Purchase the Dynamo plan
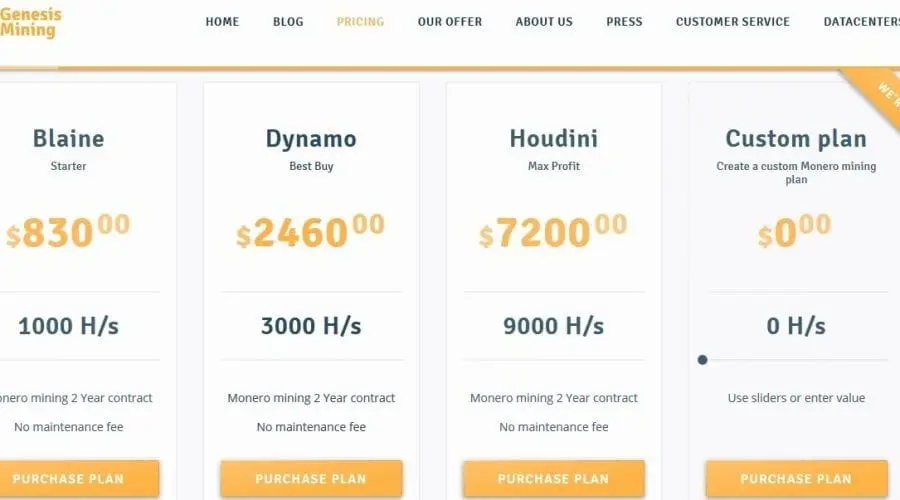Viewport: 900px width, 500px height. tap(311, 478)
